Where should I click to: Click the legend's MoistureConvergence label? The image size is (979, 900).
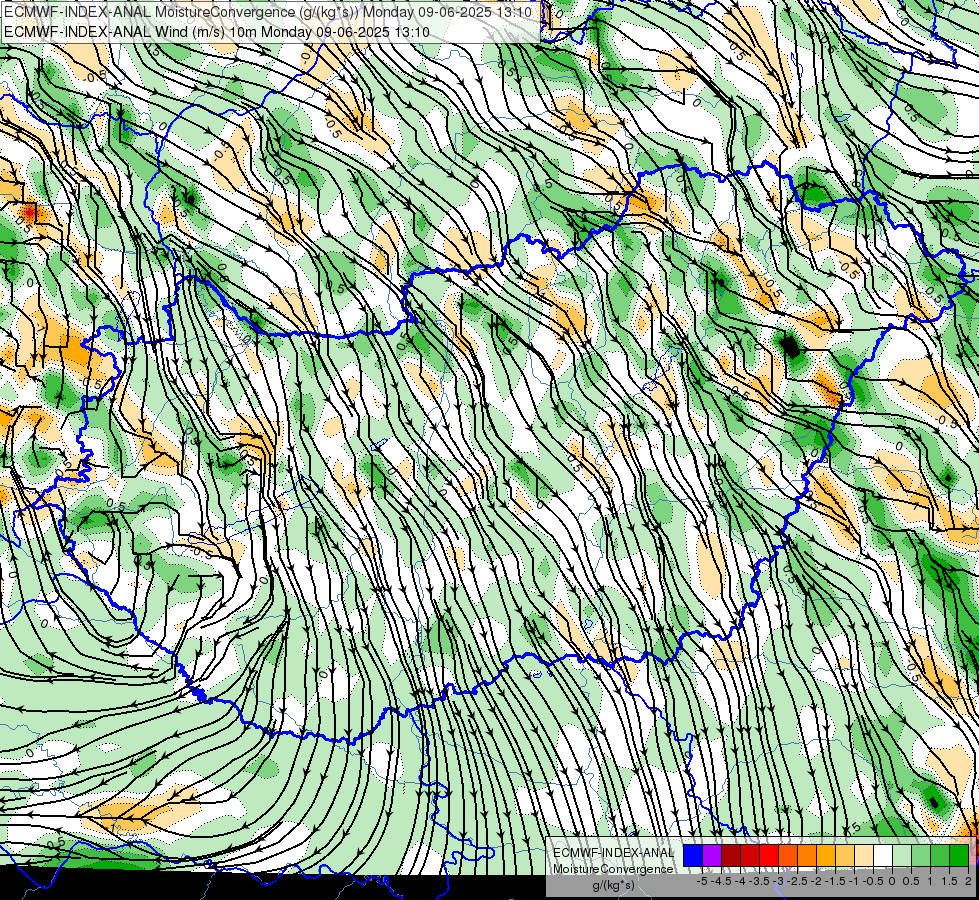coord(613,869)
